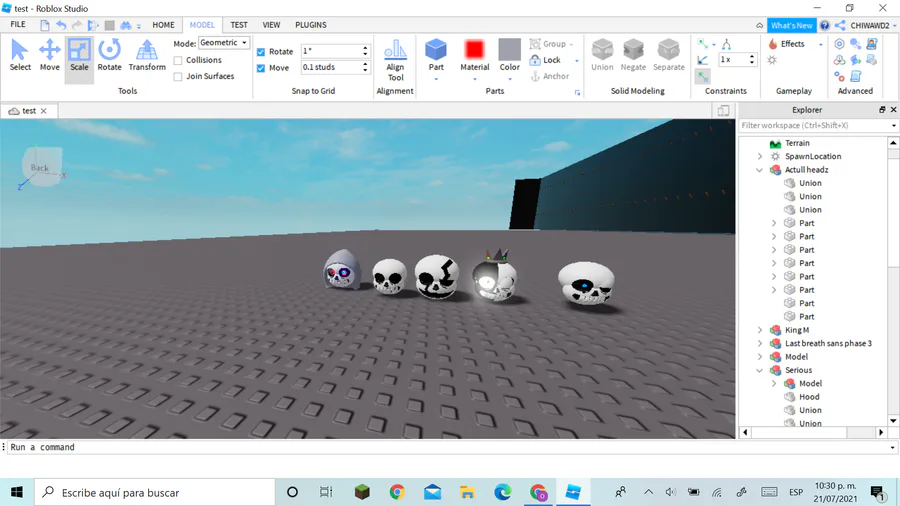Expand the King M model
Screen dimensions: 900x506
[760, 330]
